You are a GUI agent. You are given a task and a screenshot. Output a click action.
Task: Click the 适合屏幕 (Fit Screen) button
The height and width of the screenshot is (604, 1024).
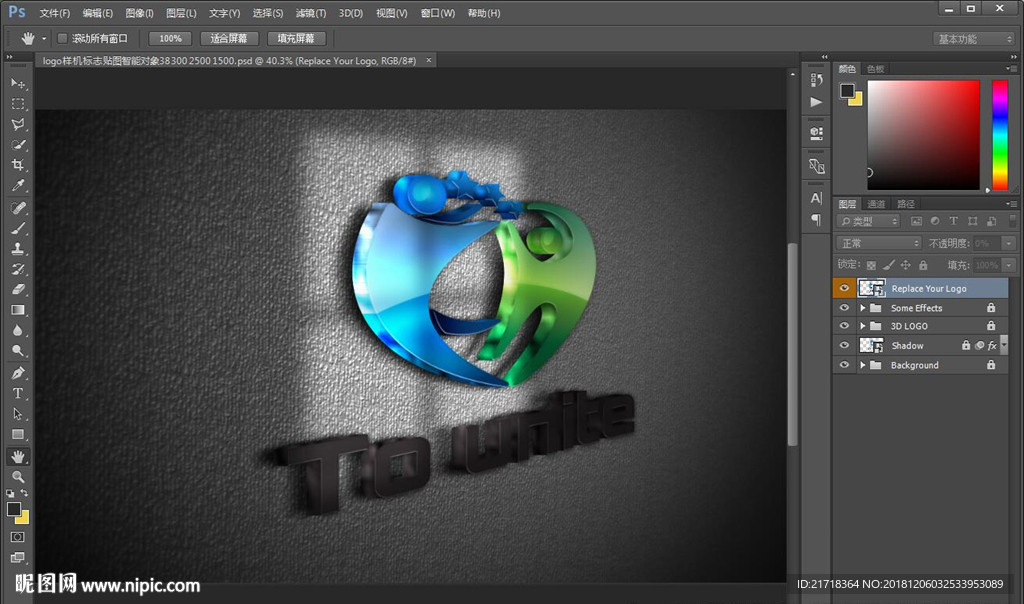(229, 39)
